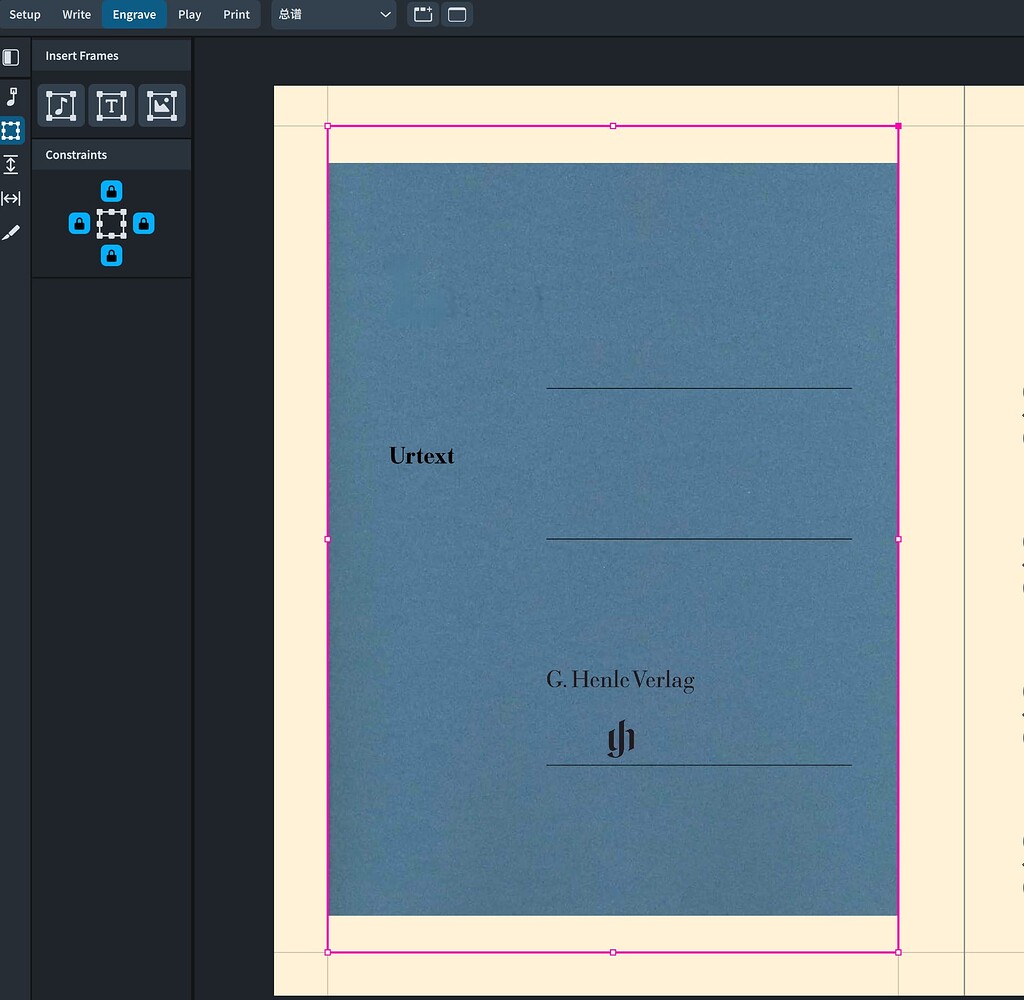Select the Frames tool in the toolbox

pyautogui.click(x=13, y=130)
